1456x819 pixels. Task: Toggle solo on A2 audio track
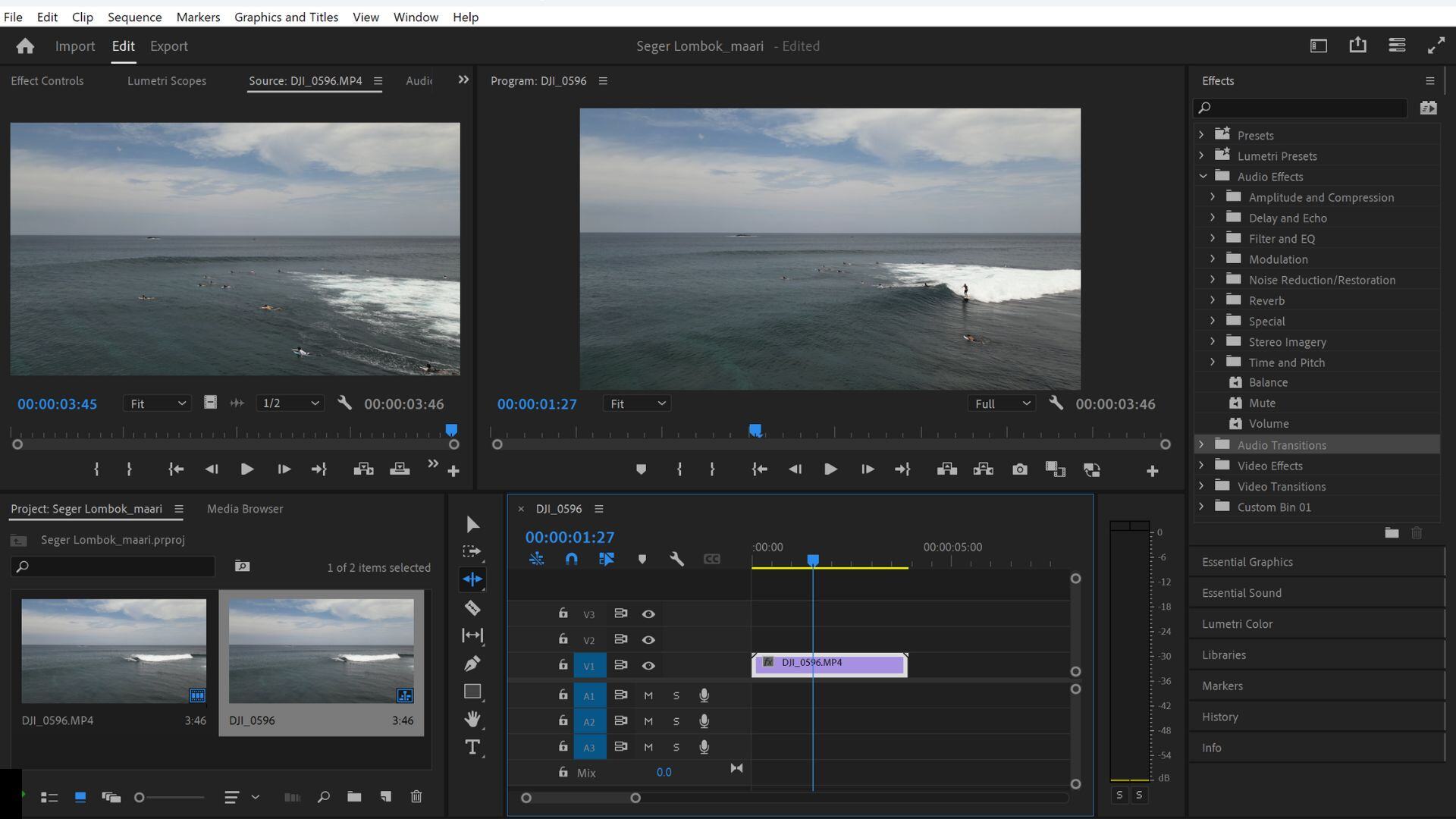coord(676,721)
